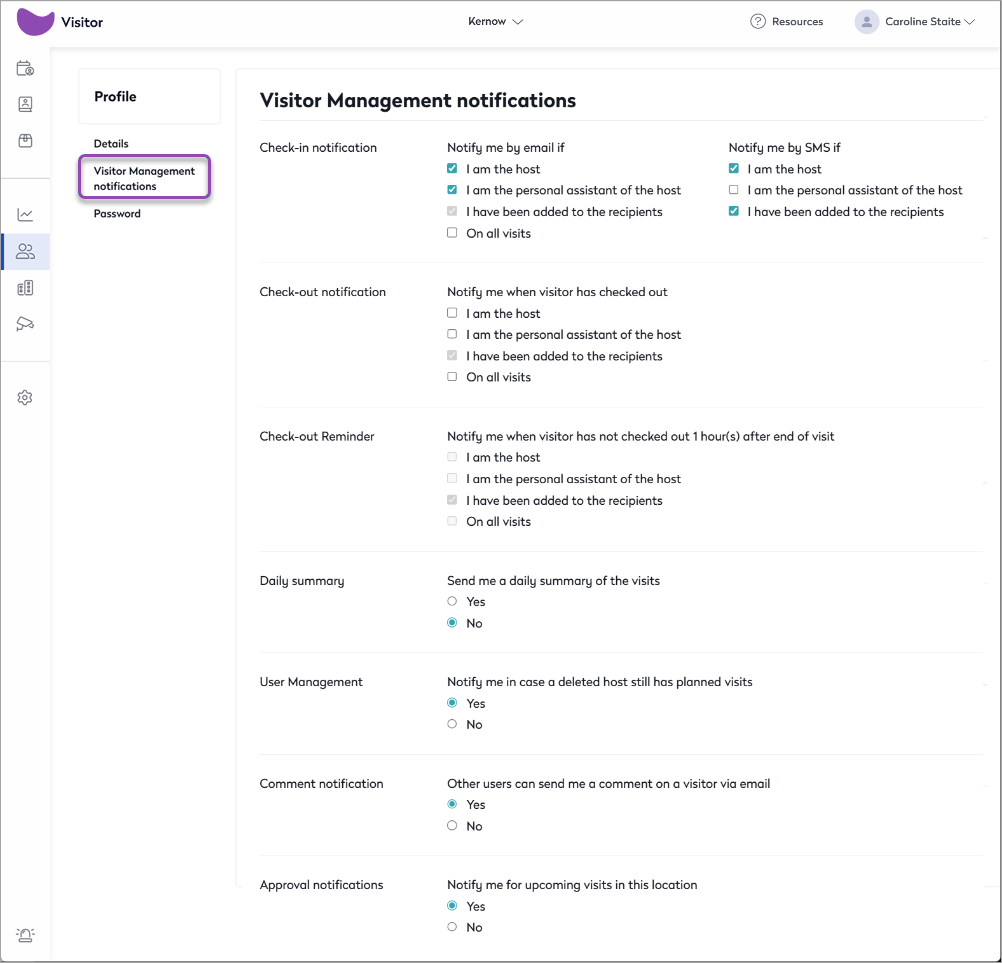The image size is (1002, 963).
Task: Click 'Check-out Reminder' label
Action: tap(316, 436)
